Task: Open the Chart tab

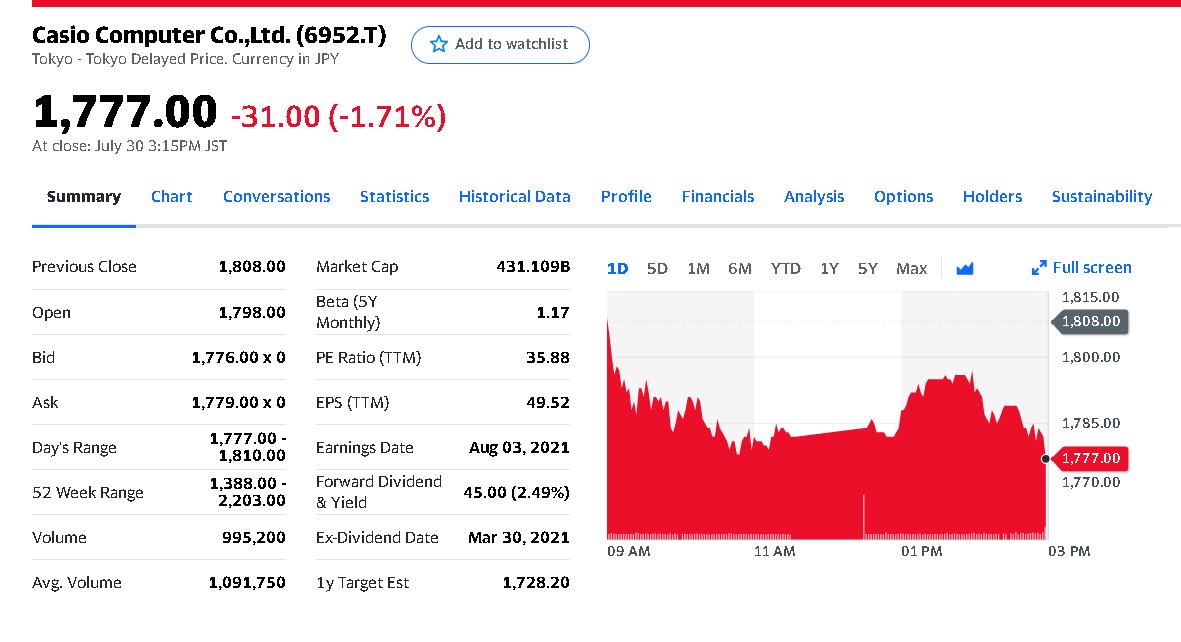Action: (172, 197)
